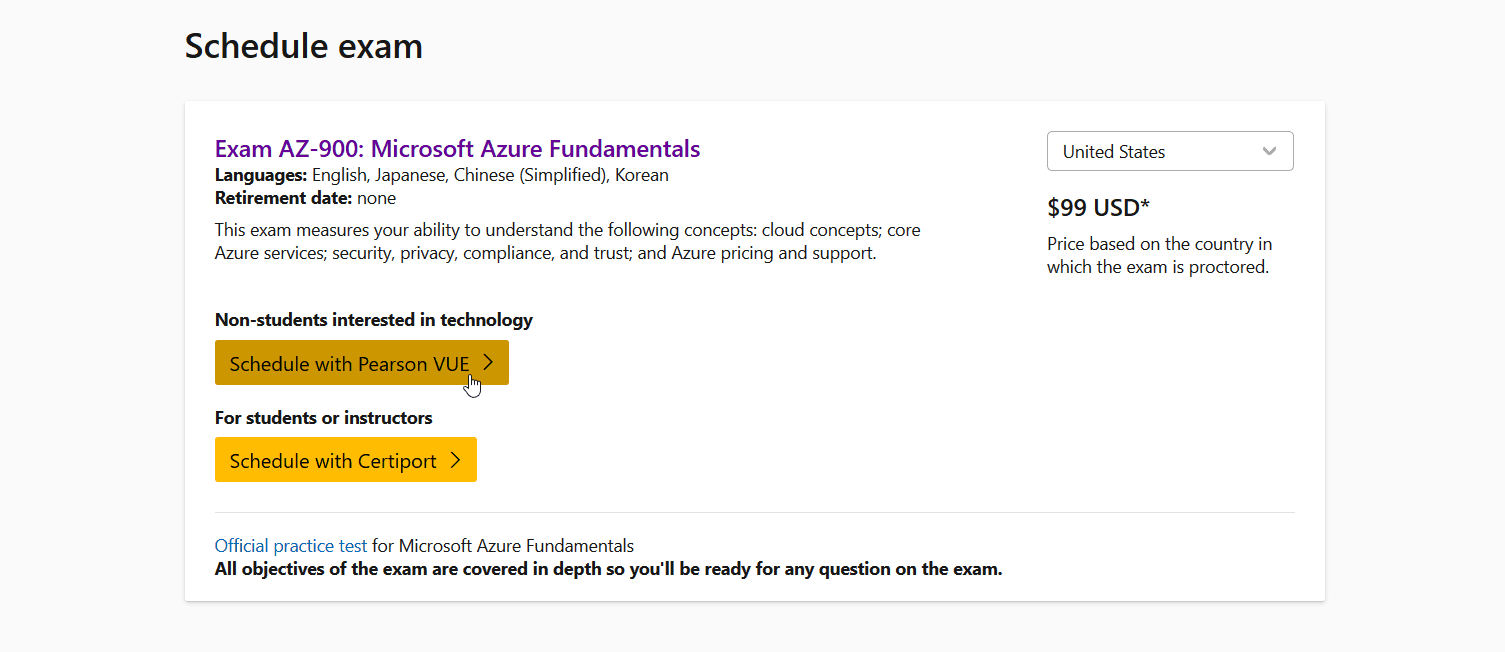Screen dimensions: 1505x652
Task: Click the Non-students interested in technology label
Action: [x=373, y=320]
